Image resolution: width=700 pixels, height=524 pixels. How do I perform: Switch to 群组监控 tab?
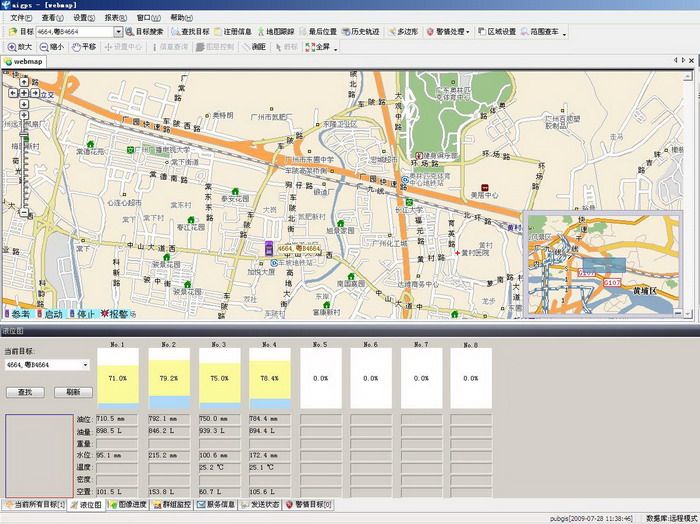coord(172,505)
